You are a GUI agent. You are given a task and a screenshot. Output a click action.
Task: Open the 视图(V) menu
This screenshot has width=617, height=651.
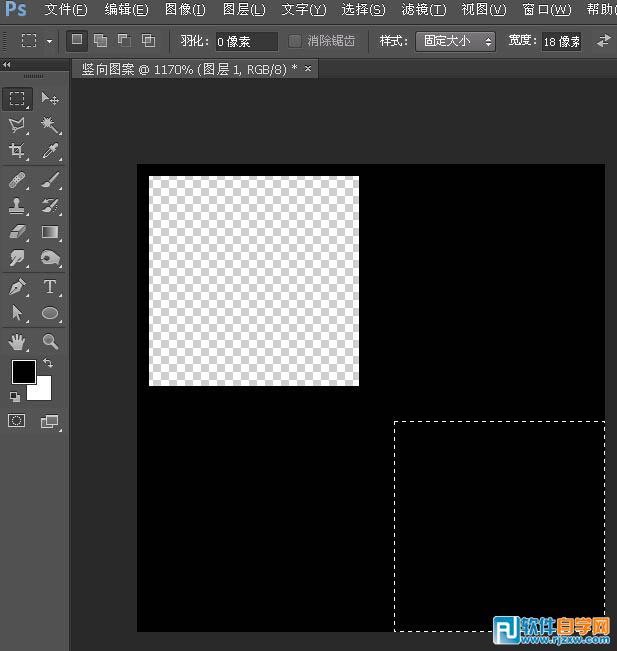484,9
